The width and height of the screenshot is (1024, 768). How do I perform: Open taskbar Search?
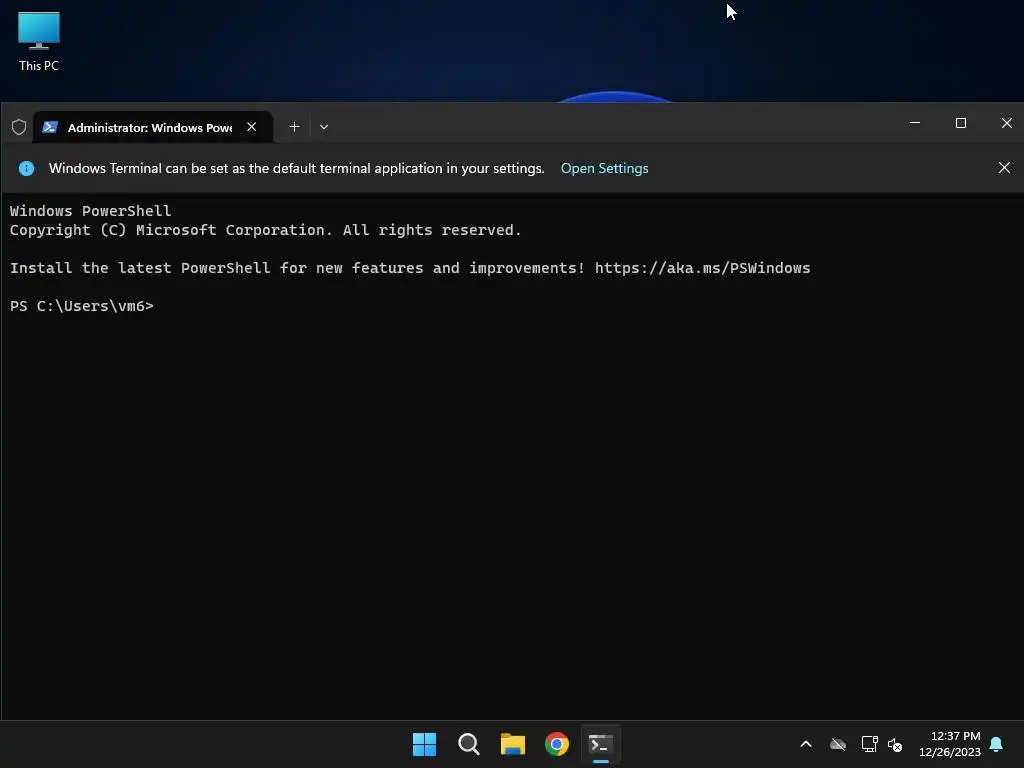point(469,744)
